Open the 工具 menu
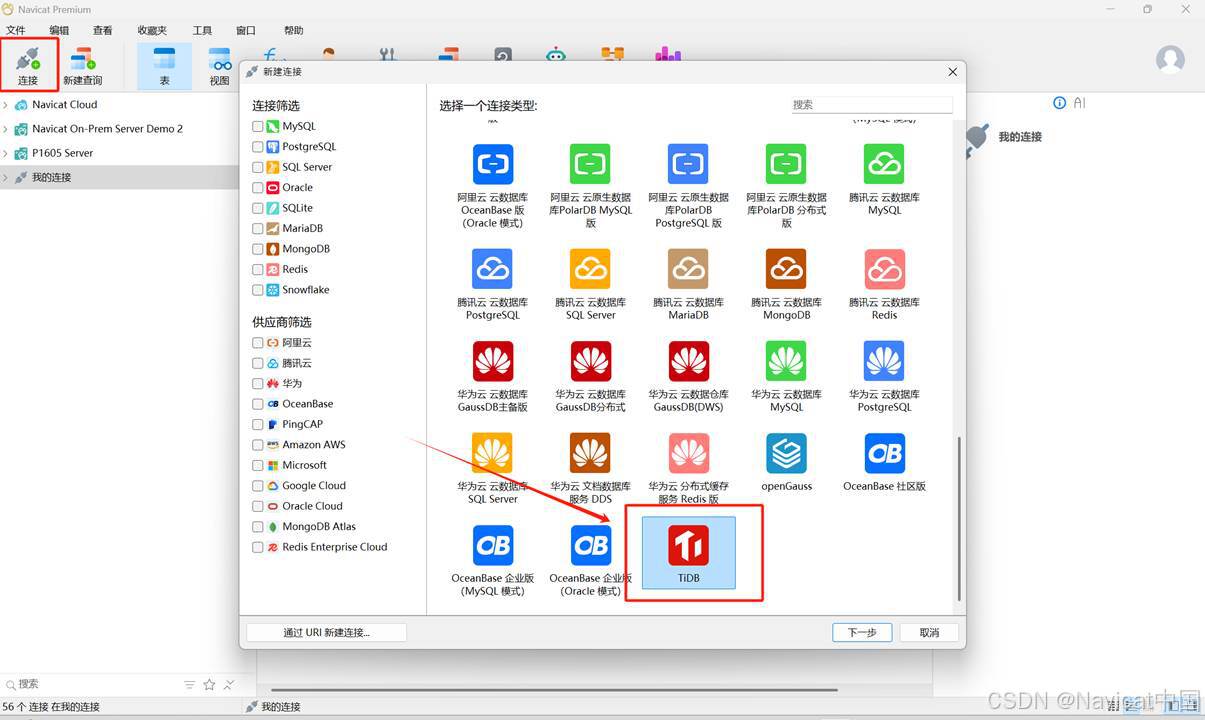This screenshot has height=720, width=1205. (x=202, y=31)
